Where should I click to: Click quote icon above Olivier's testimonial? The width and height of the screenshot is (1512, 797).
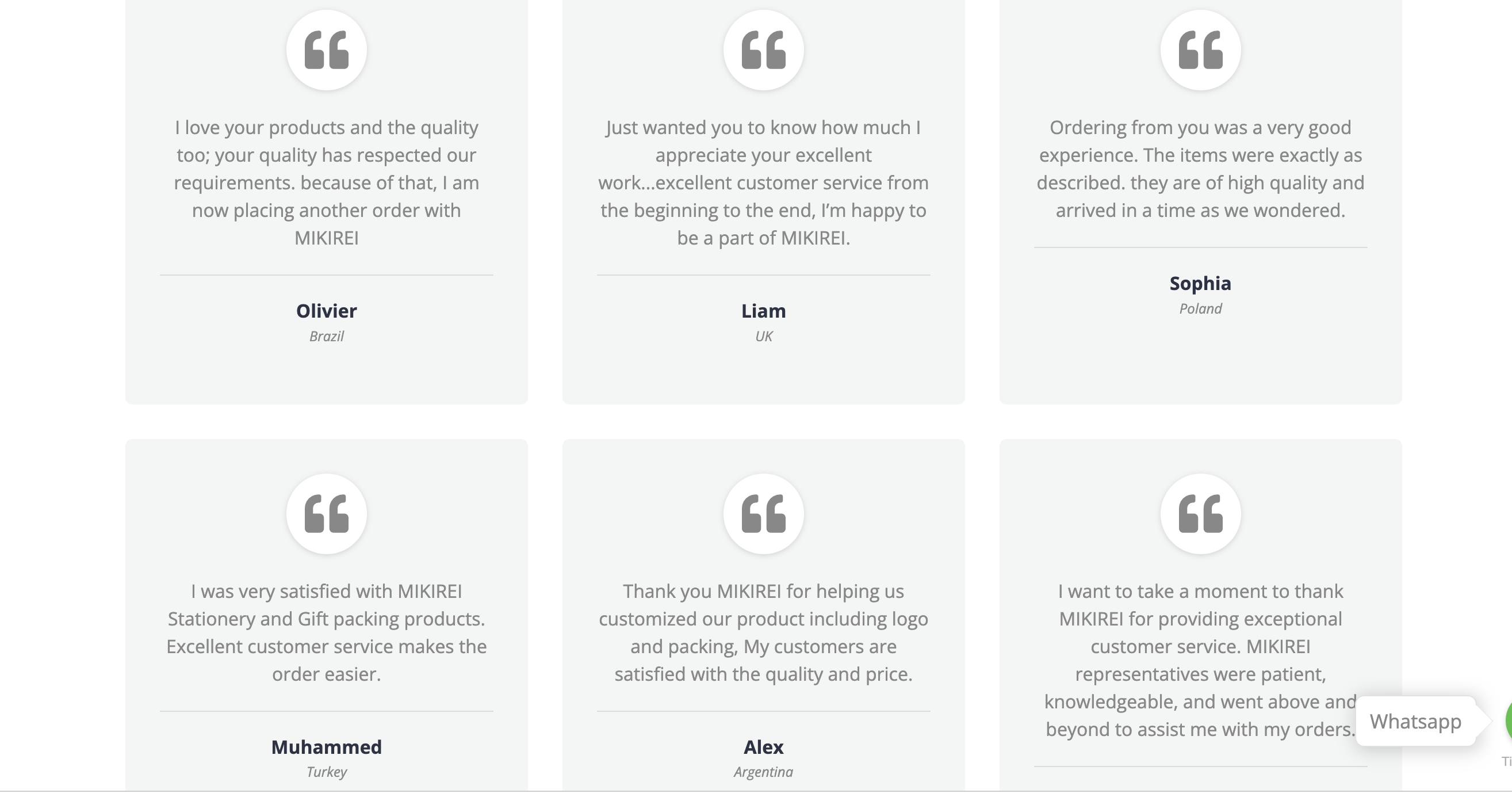(x=326, y=50)
